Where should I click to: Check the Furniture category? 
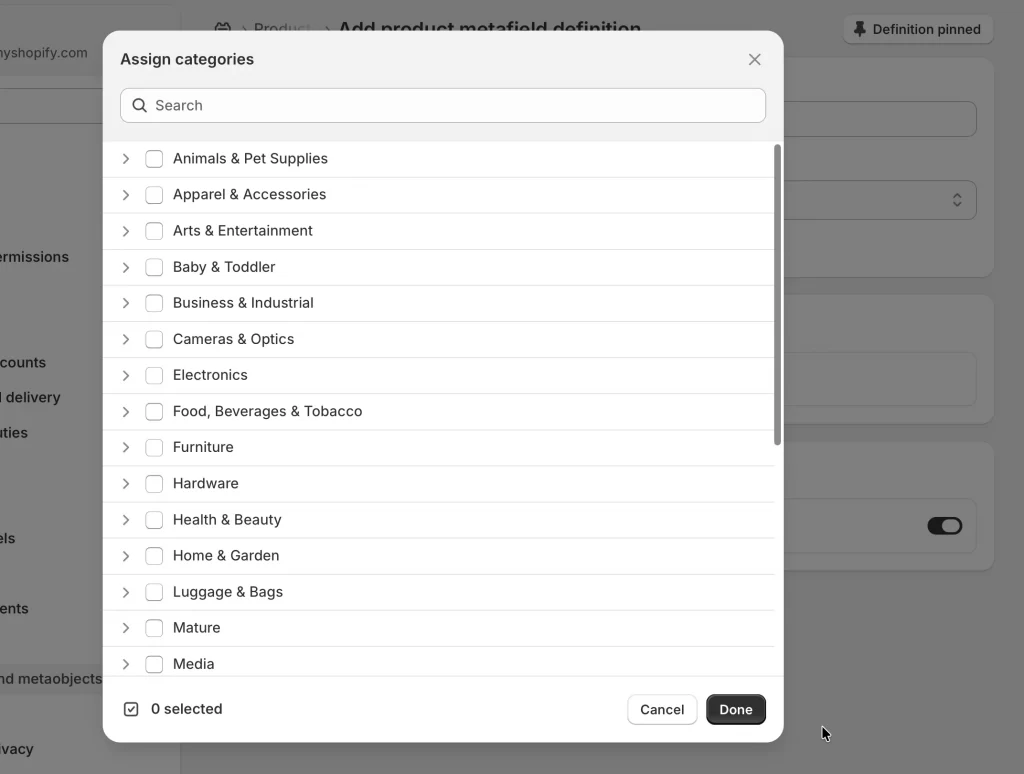tap(154, 447)
